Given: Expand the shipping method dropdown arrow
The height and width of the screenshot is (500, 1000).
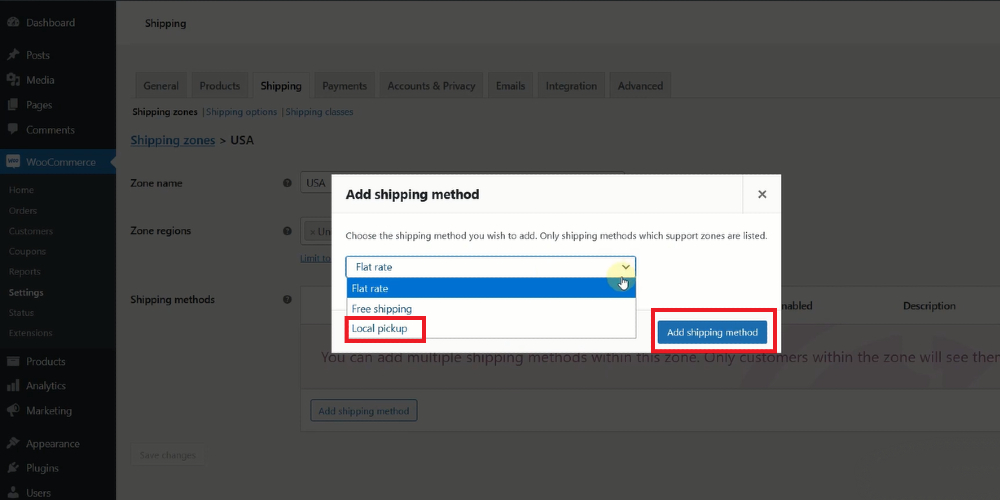Looking at the screenshot, I should (x=626, y=267).
